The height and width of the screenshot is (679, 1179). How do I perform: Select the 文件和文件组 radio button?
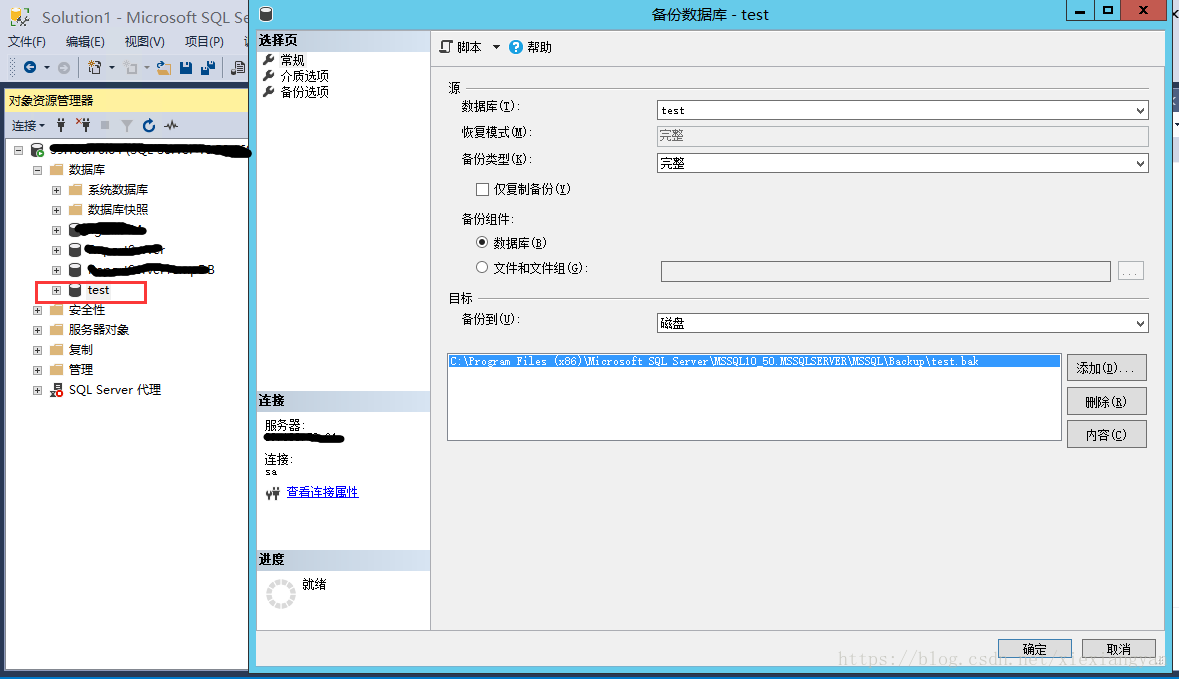tap(481, 265)
